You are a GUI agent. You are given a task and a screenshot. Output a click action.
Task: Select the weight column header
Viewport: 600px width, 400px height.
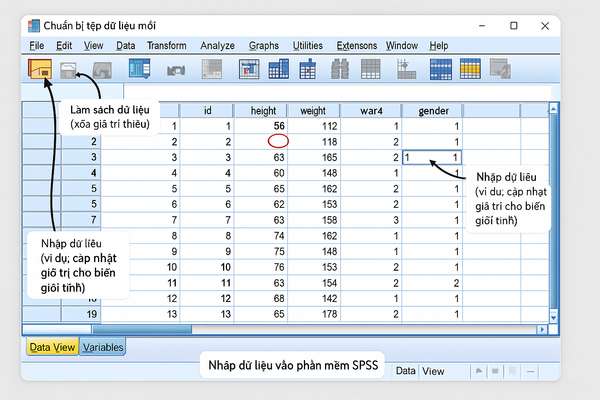pyautogui.click(x=313, y=111)
